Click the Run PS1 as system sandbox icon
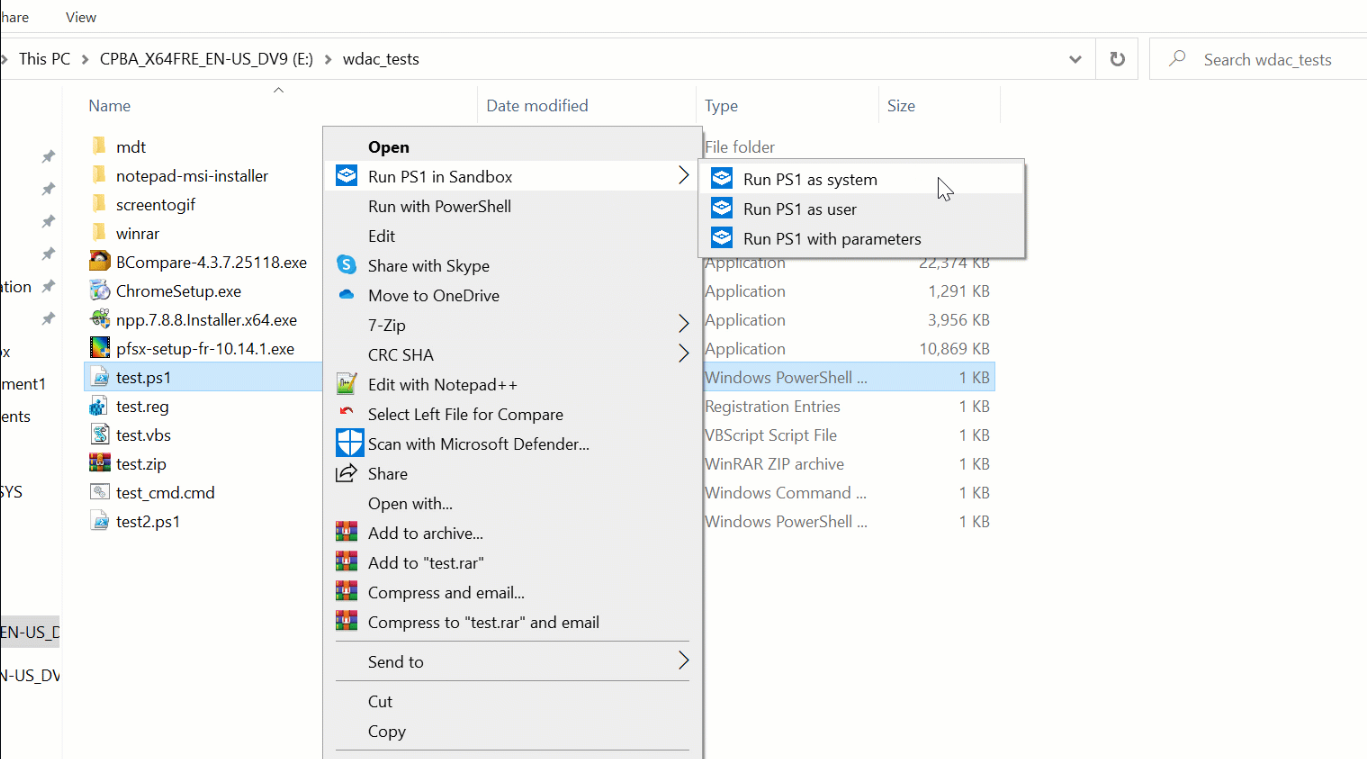Screen dimensions: 1367x759 [x=721, y=179]
